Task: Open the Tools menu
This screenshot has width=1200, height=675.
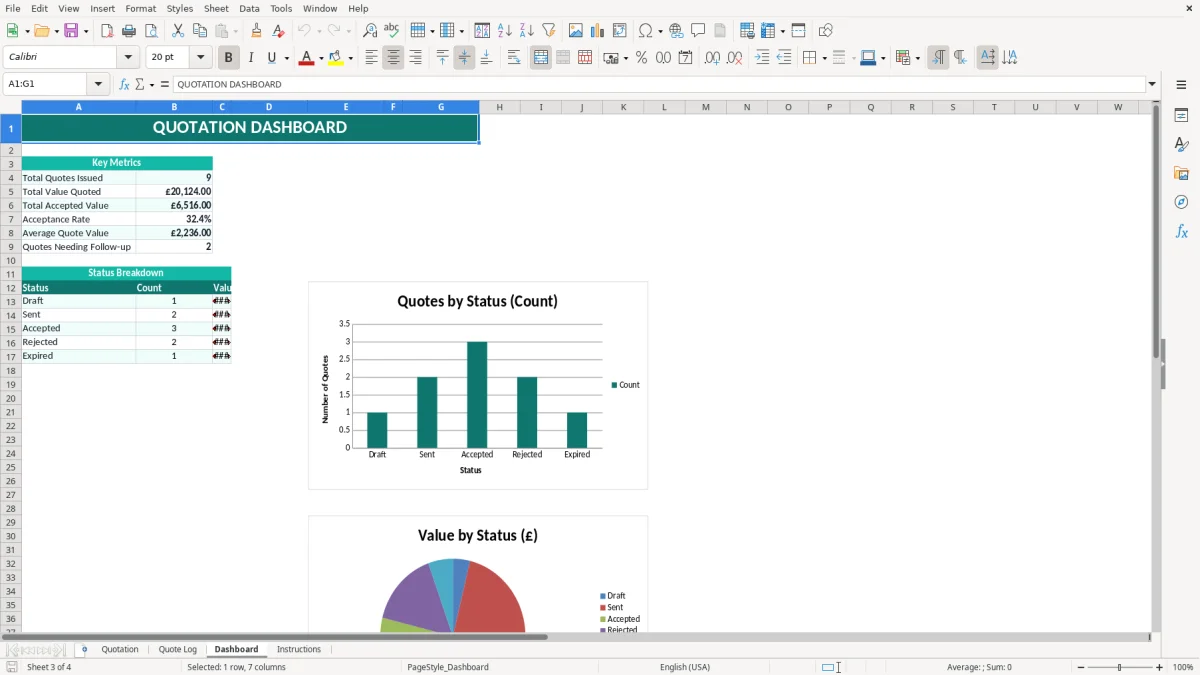Action: [x=281, y=8]
